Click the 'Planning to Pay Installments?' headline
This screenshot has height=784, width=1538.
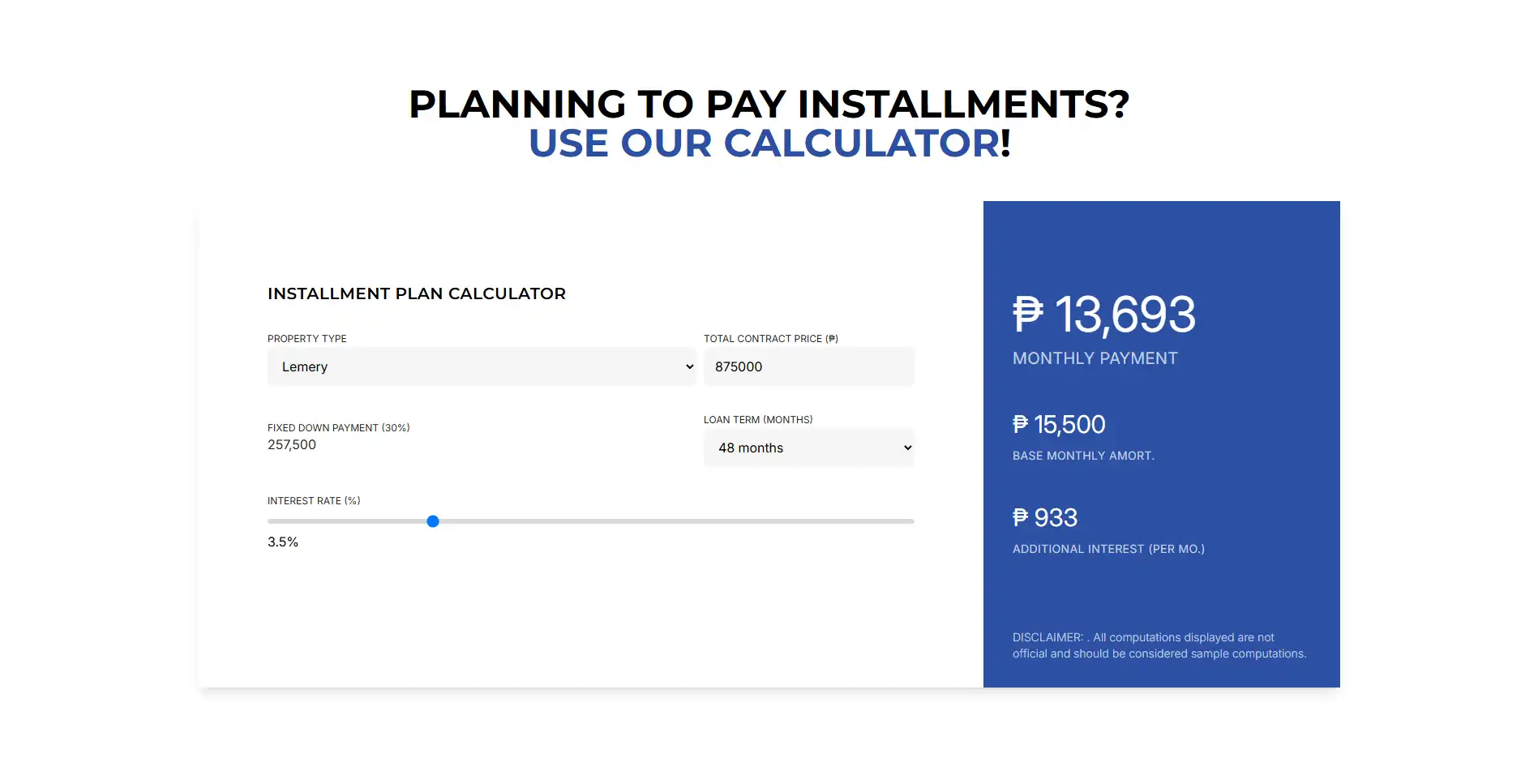(769, 104)
